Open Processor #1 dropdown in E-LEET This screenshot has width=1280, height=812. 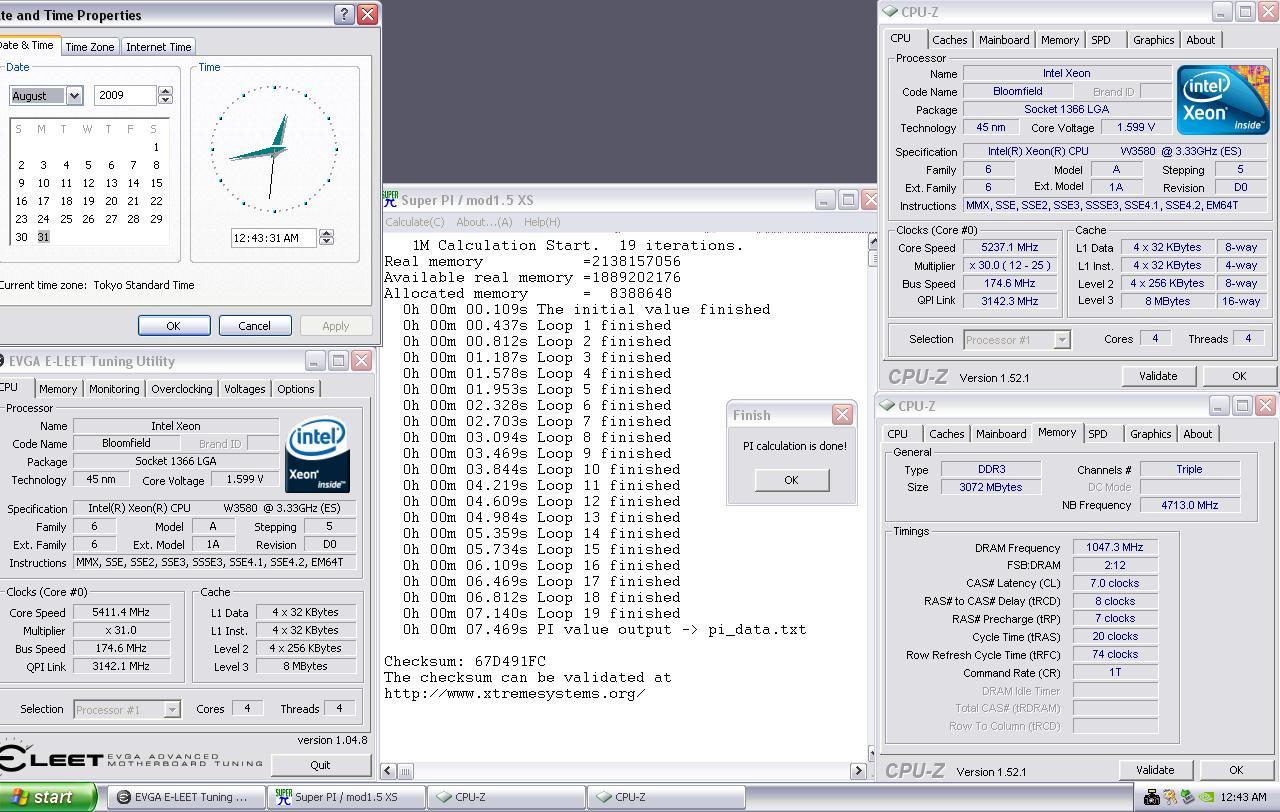click(172, 709)
